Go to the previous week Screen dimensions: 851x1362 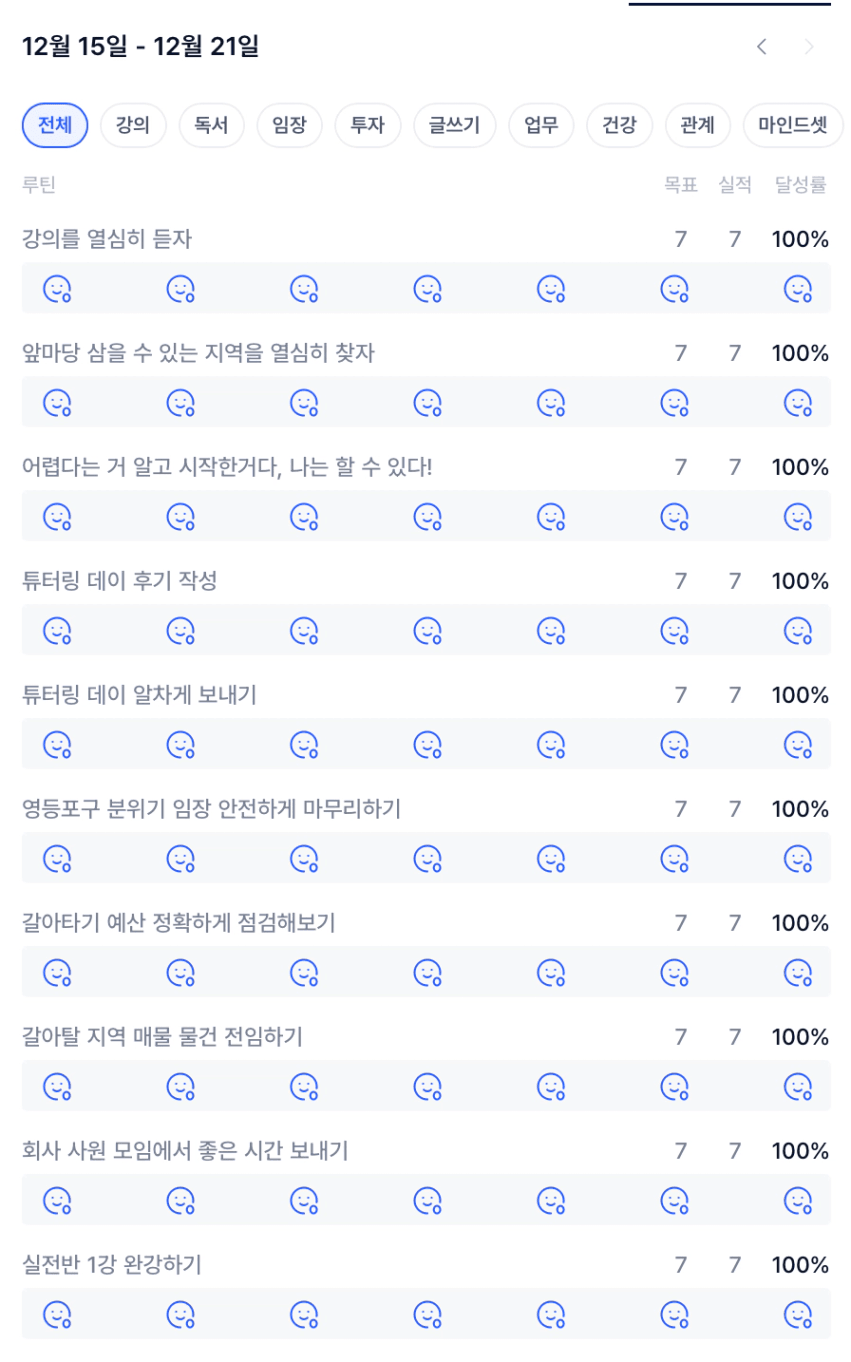pos(762,47)
